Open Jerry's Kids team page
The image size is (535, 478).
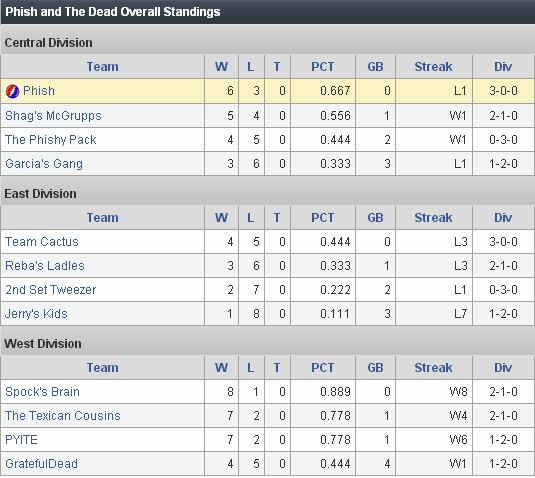[x=36, y=314]
